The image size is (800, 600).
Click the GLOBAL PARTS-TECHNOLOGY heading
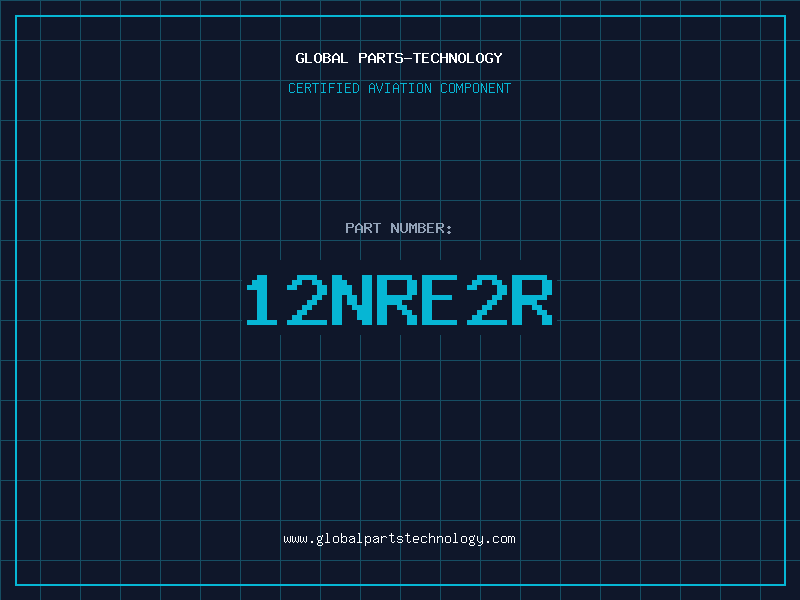tap(399, 58)
